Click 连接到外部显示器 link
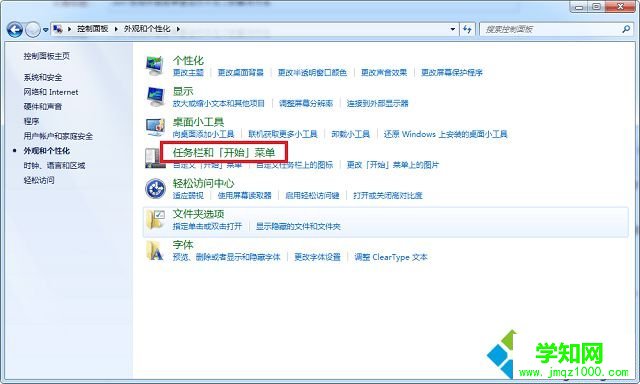Image resolution: width=640 pixels, height=384 pixels. click(x=378, y=103)
